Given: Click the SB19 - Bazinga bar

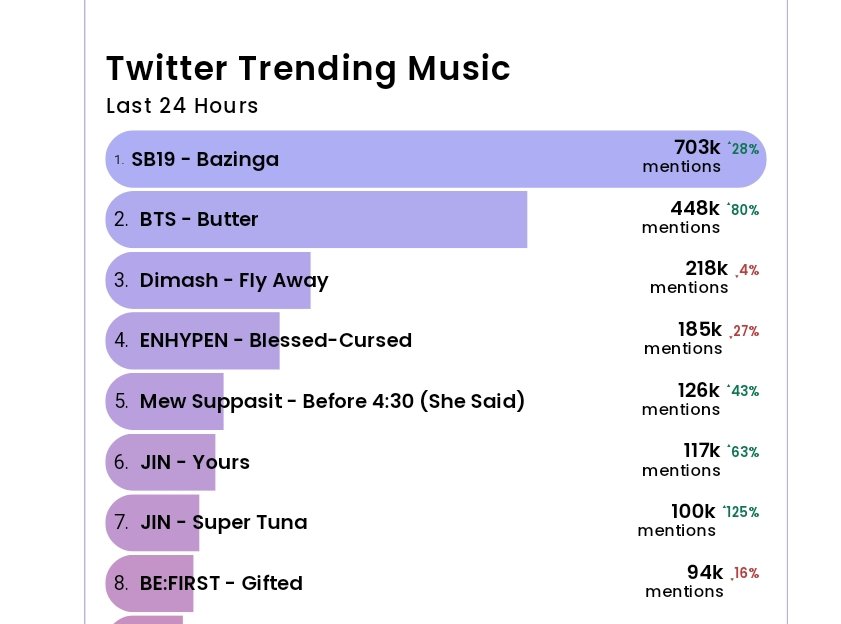Looking at the screenshot, I should click(x=436, y=159).
